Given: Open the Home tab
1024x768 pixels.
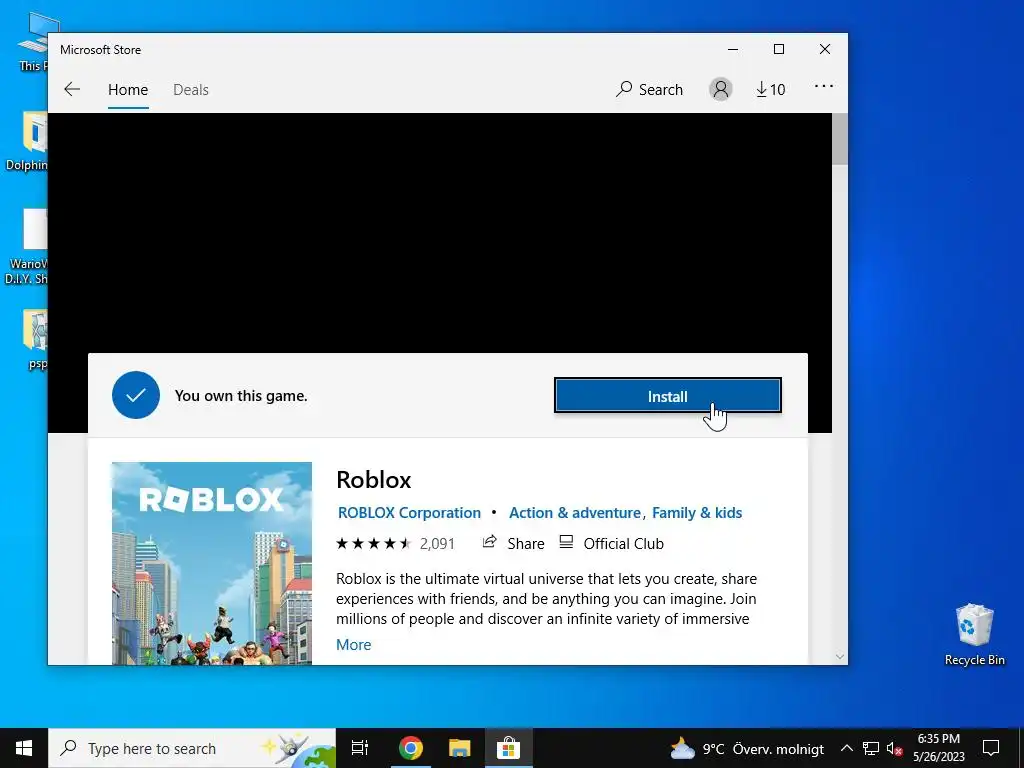Looking at the screenshot, I should tap(128, 89).
